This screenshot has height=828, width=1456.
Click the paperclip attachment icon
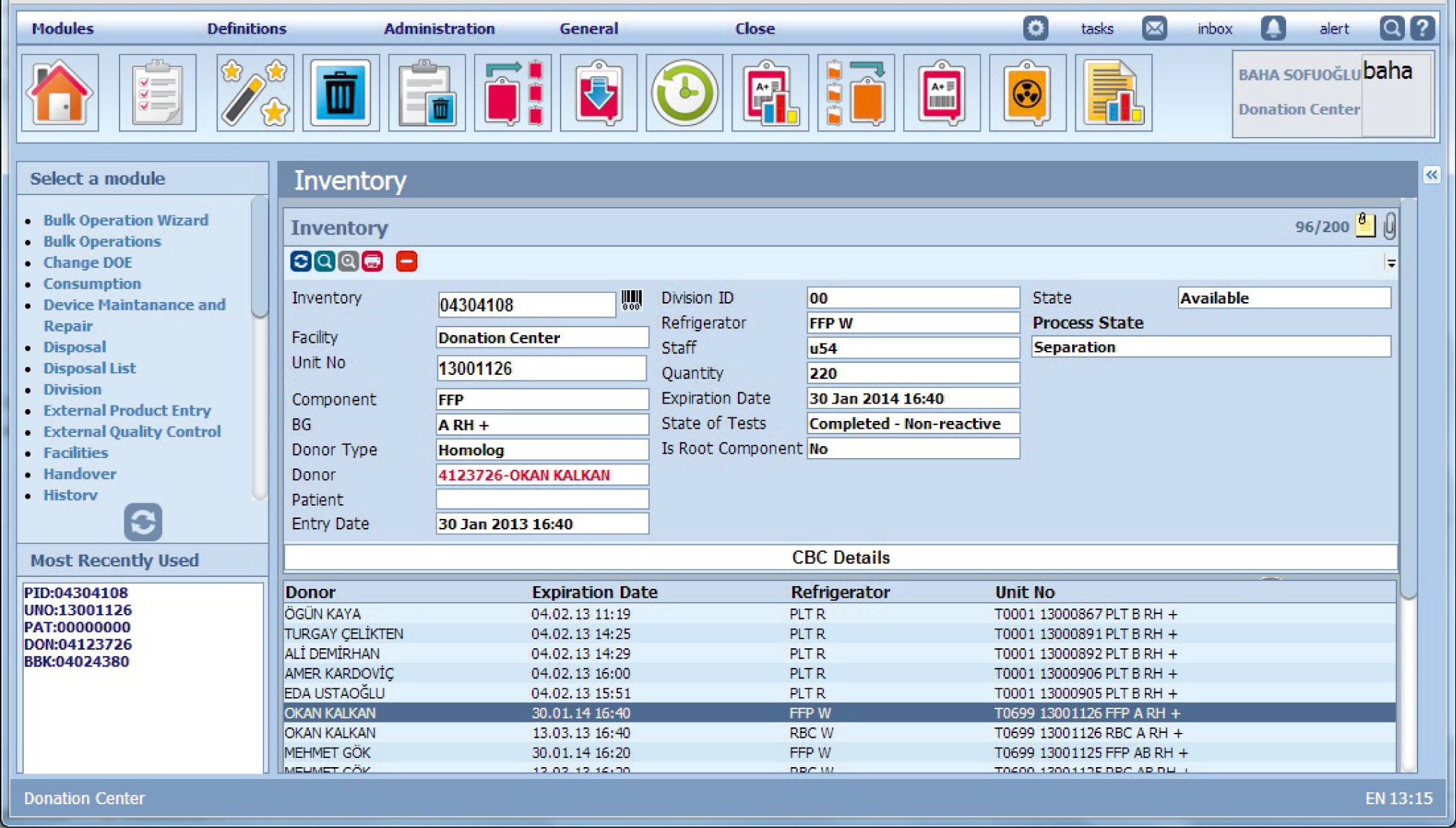pyautogui.click(x=1389, y=226)
